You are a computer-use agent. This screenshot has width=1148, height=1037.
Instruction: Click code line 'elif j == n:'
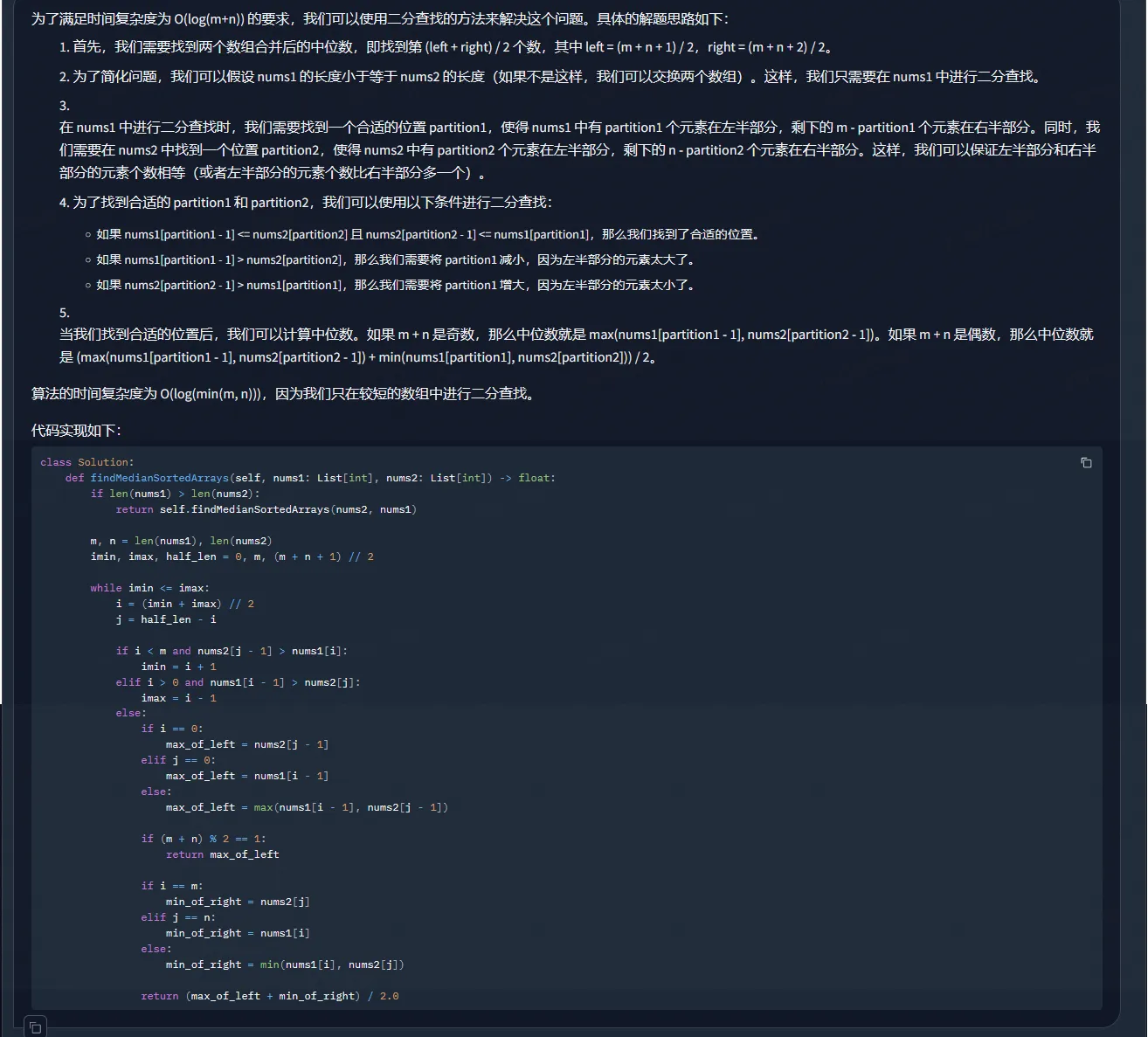tap(178, 917)
